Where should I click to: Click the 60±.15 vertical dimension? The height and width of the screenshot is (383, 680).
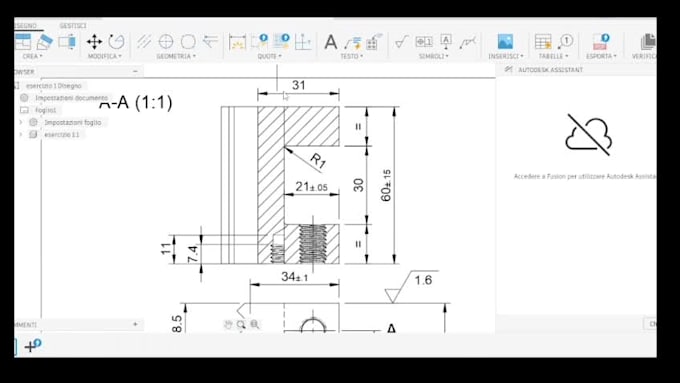(x=386, y=185)
